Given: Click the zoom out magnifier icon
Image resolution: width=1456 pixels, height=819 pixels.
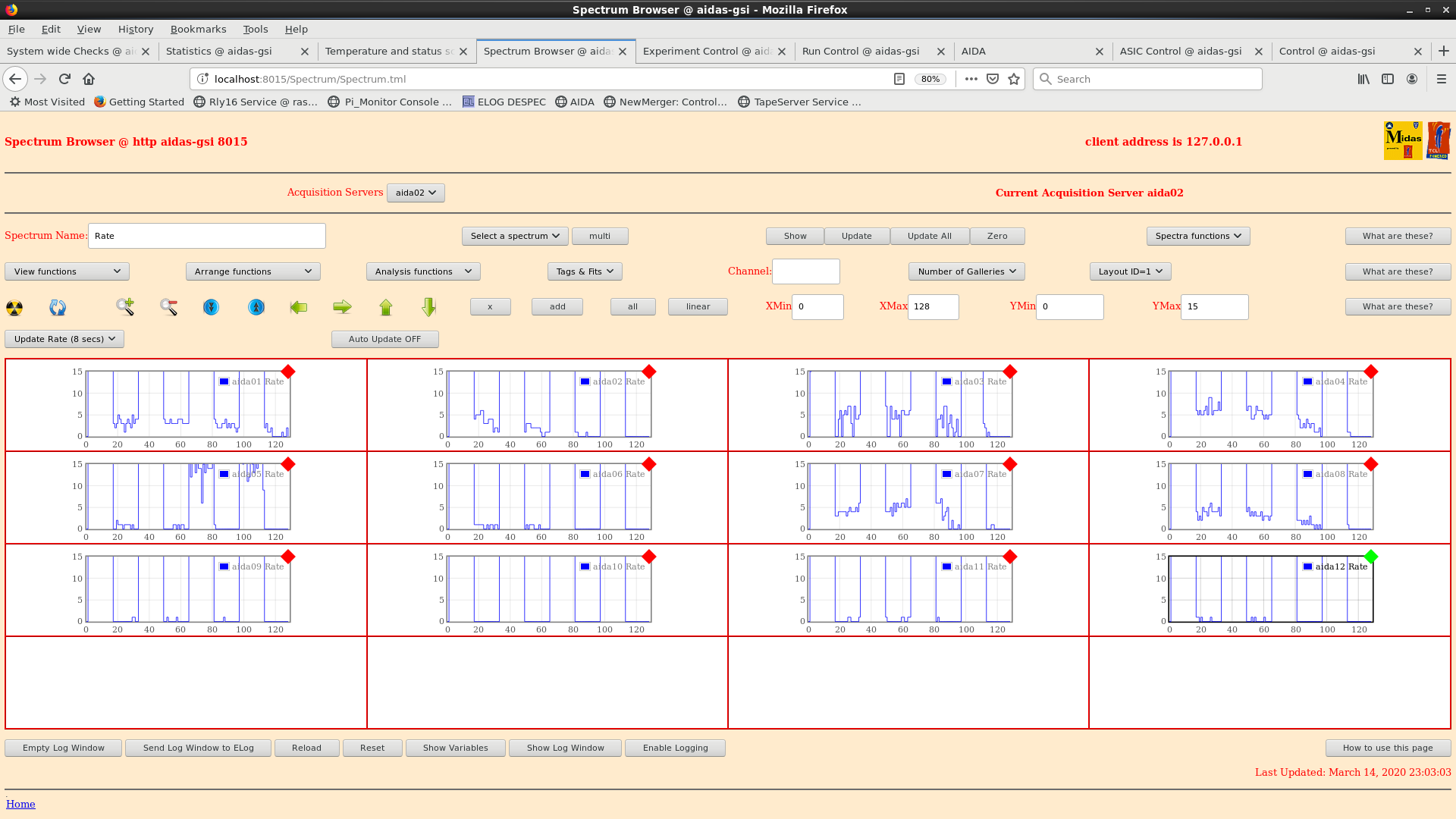Looking at the screenshot, I should click(168, 307).
